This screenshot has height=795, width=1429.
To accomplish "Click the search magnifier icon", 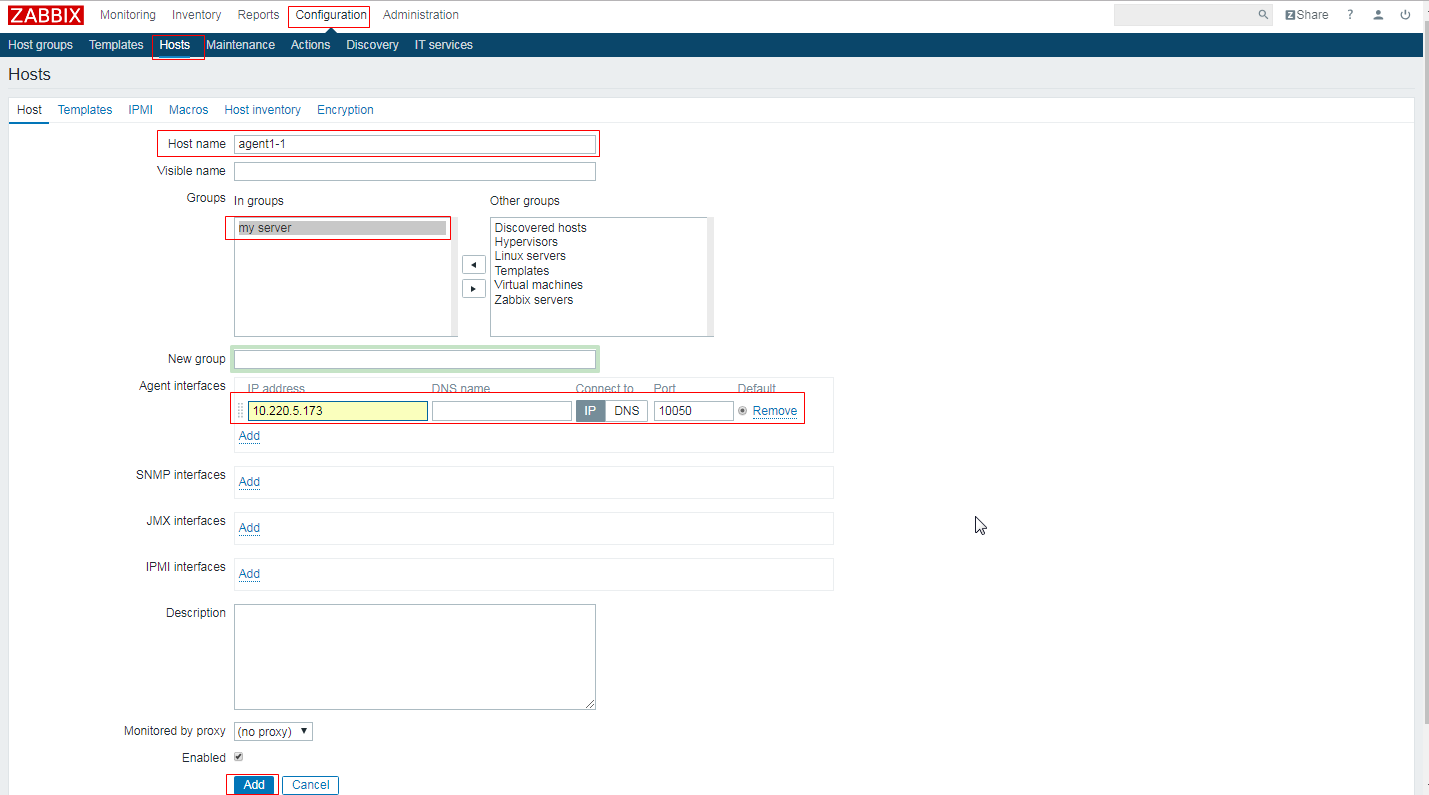I will (x=1263, y=15).
